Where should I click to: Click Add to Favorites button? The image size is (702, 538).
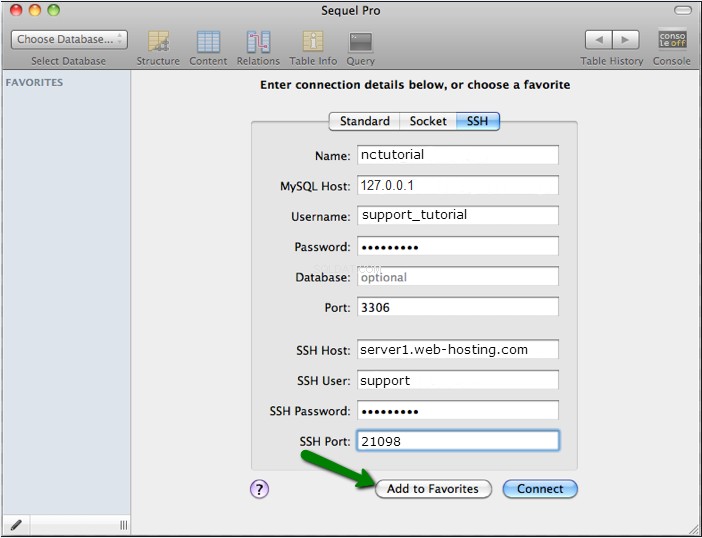[x=433, y=489]
